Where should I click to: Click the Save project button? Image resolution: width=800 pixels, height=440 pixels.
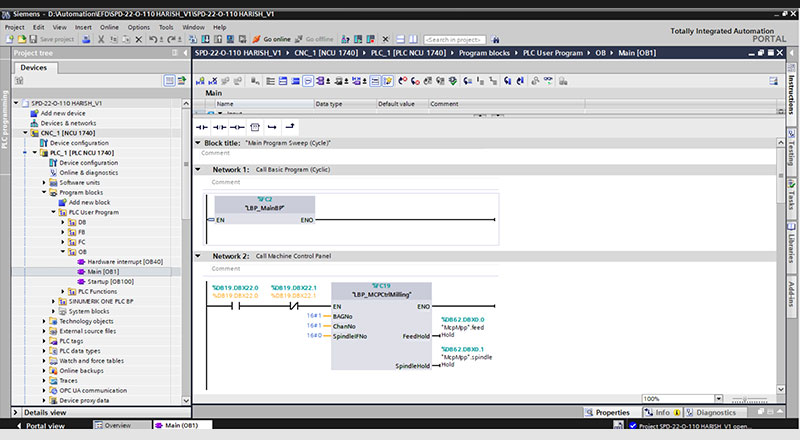tap(52, 39)
